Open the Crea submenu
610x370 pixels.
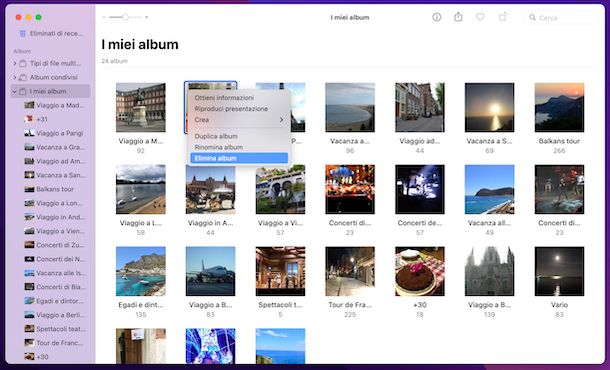coord(239,119)
